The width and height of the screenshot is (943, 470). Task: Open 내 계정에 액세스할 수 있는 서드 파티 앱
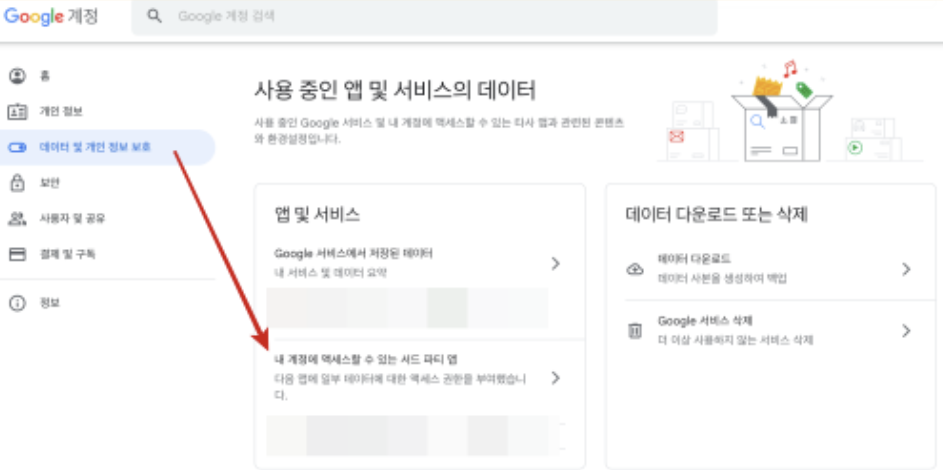click(x=366, y=359)
